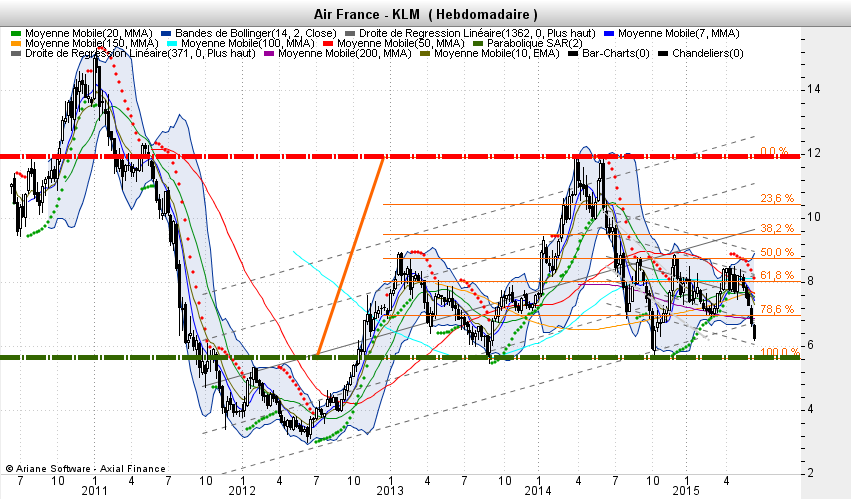Click the 2012 year label on time axis
Screen dimensions: 851x499
(x=242, y=491)
